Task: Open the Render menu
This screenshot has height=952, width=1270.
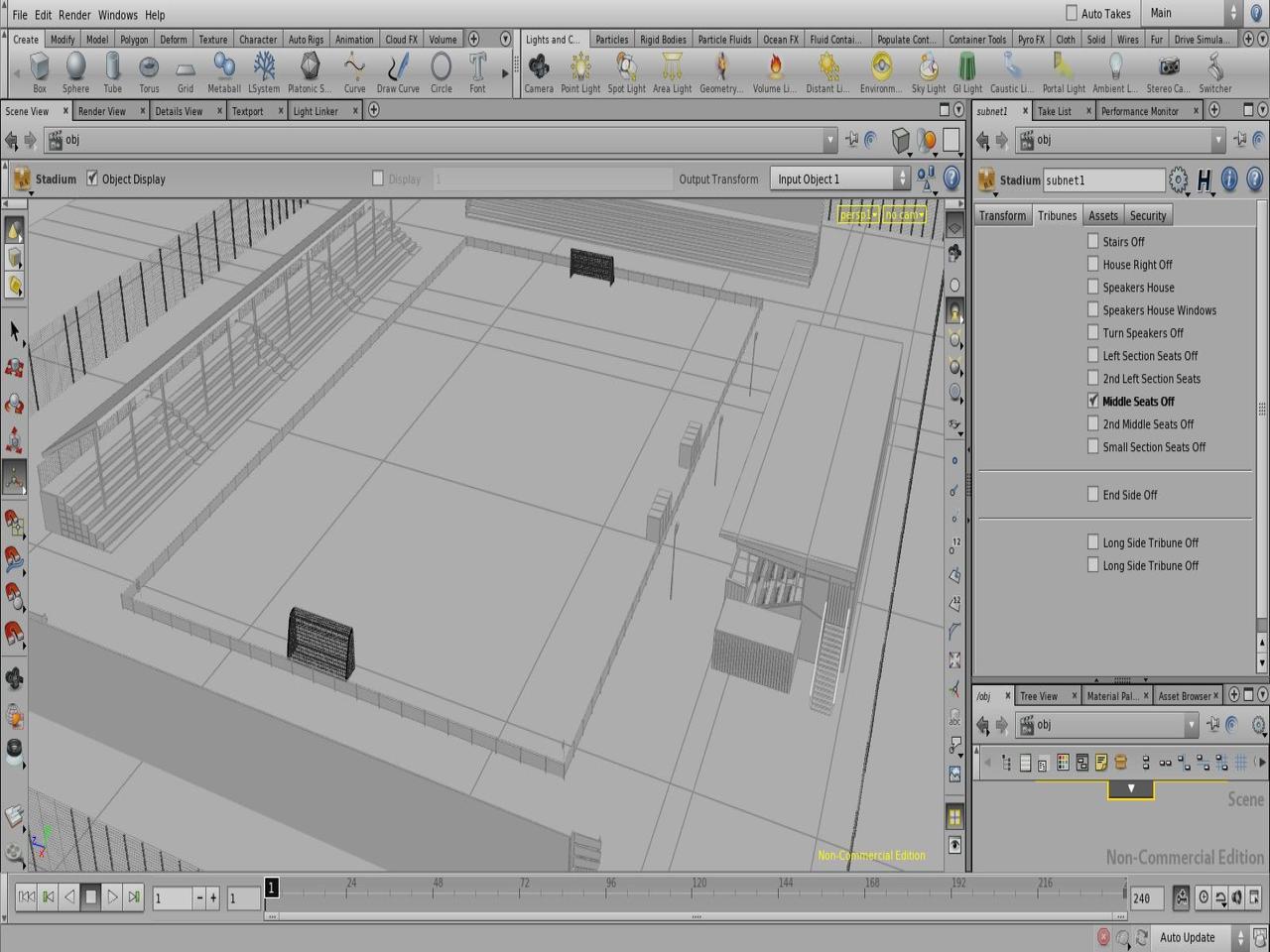Action: click(74, 15)
